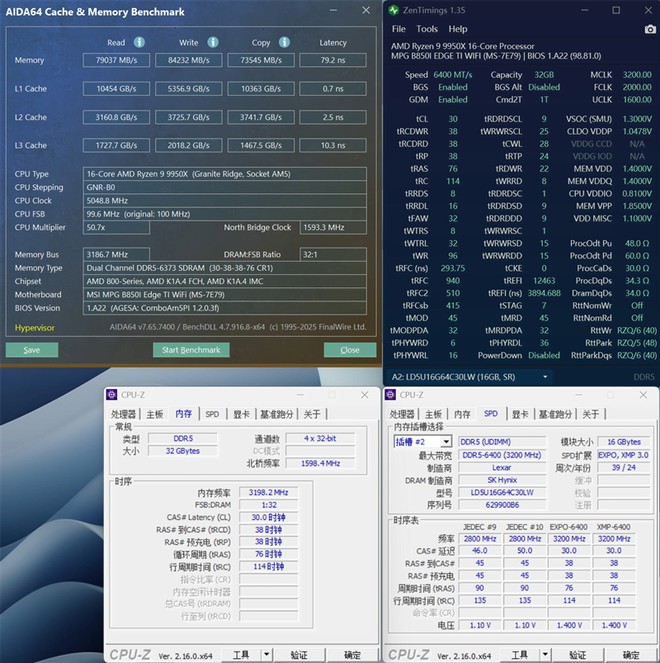This screenshot has height=663, width=660.
Task: Switch to the 显卡 tab in left CPU-Z window
Action: tap(241, 414)
